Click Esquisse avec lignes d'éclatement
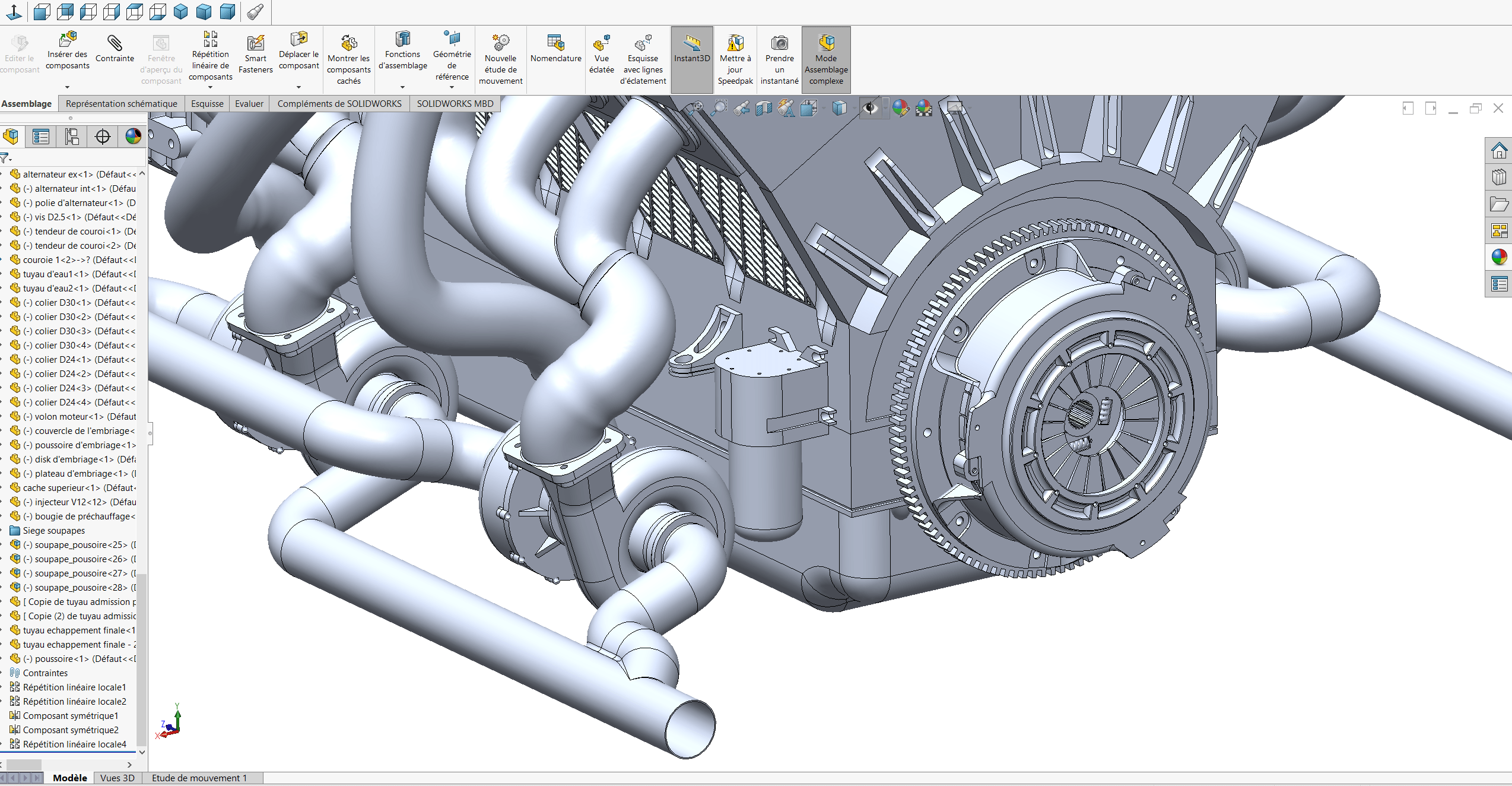This screenshot has width=1512, height=786. pyautogui.click(x=643, y=59)
